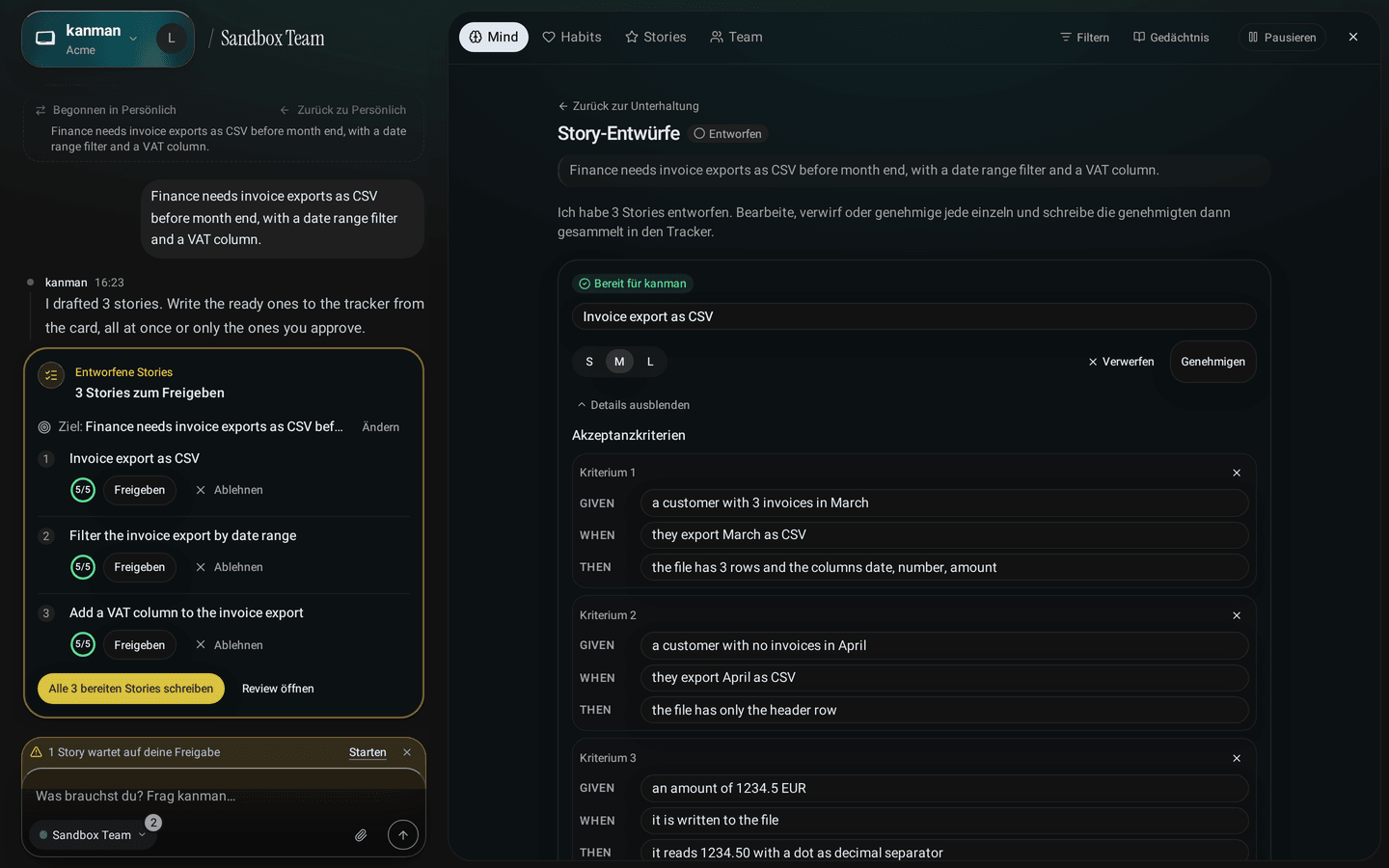Click Zurück zur Unterhaltung link

click(628, 106)
